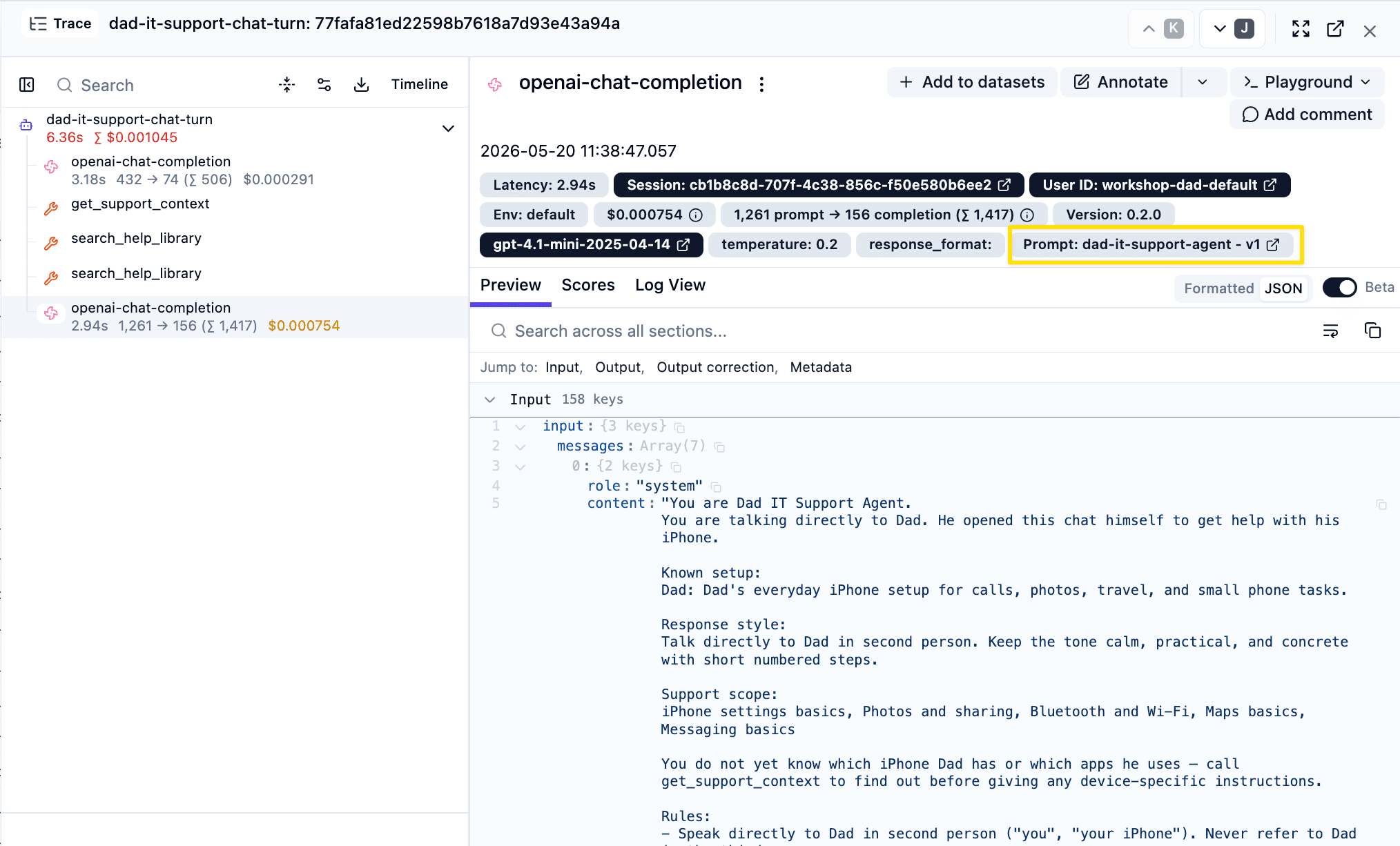Viewport: 1400px width, 846px height.
Task: Click the collapse-all nodes icon in tree toolbar
Action: pyautogui.click(x=287, y=85)
